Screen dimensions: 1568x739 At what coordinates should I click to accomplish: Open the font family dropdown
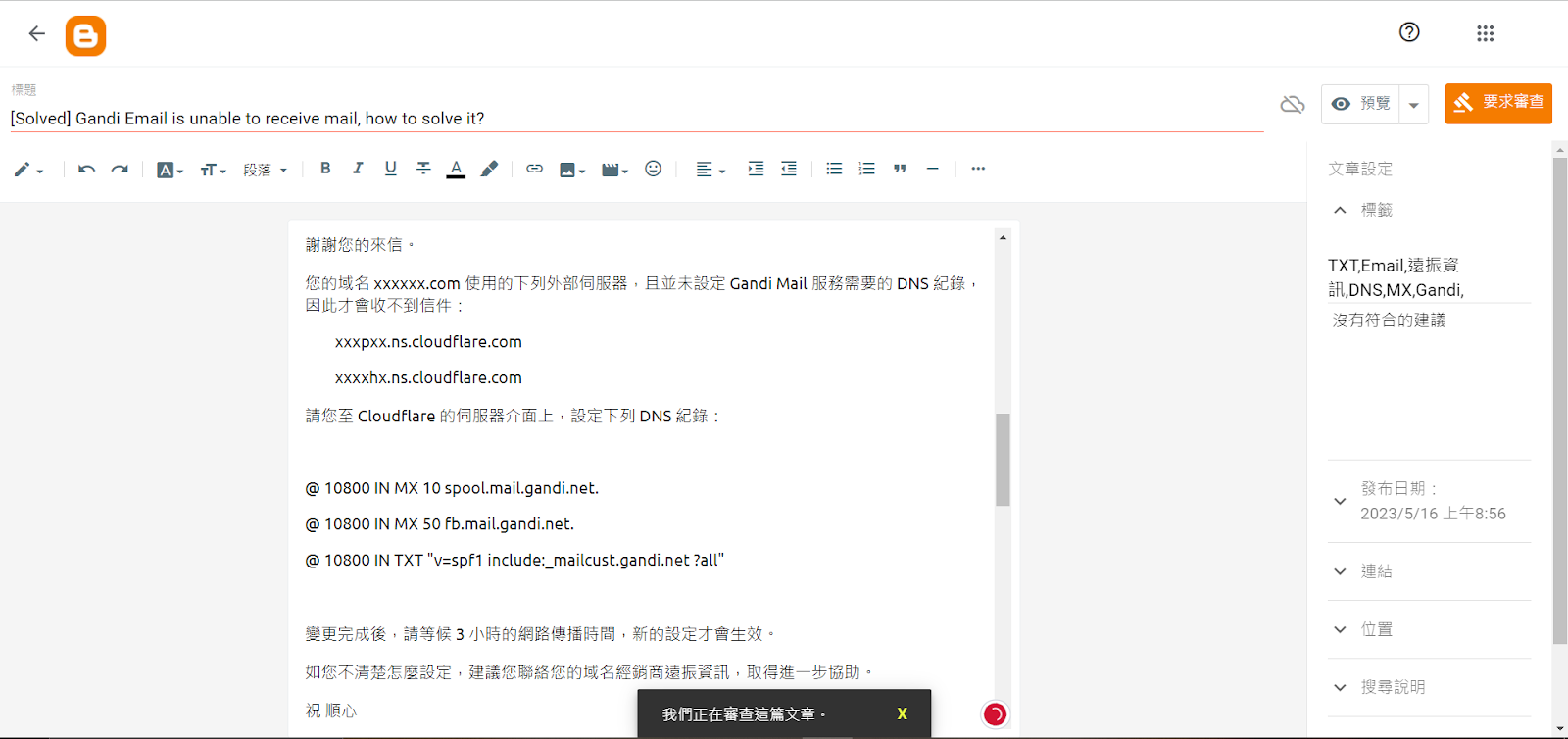pyautogui.click(x=170, y=170)
